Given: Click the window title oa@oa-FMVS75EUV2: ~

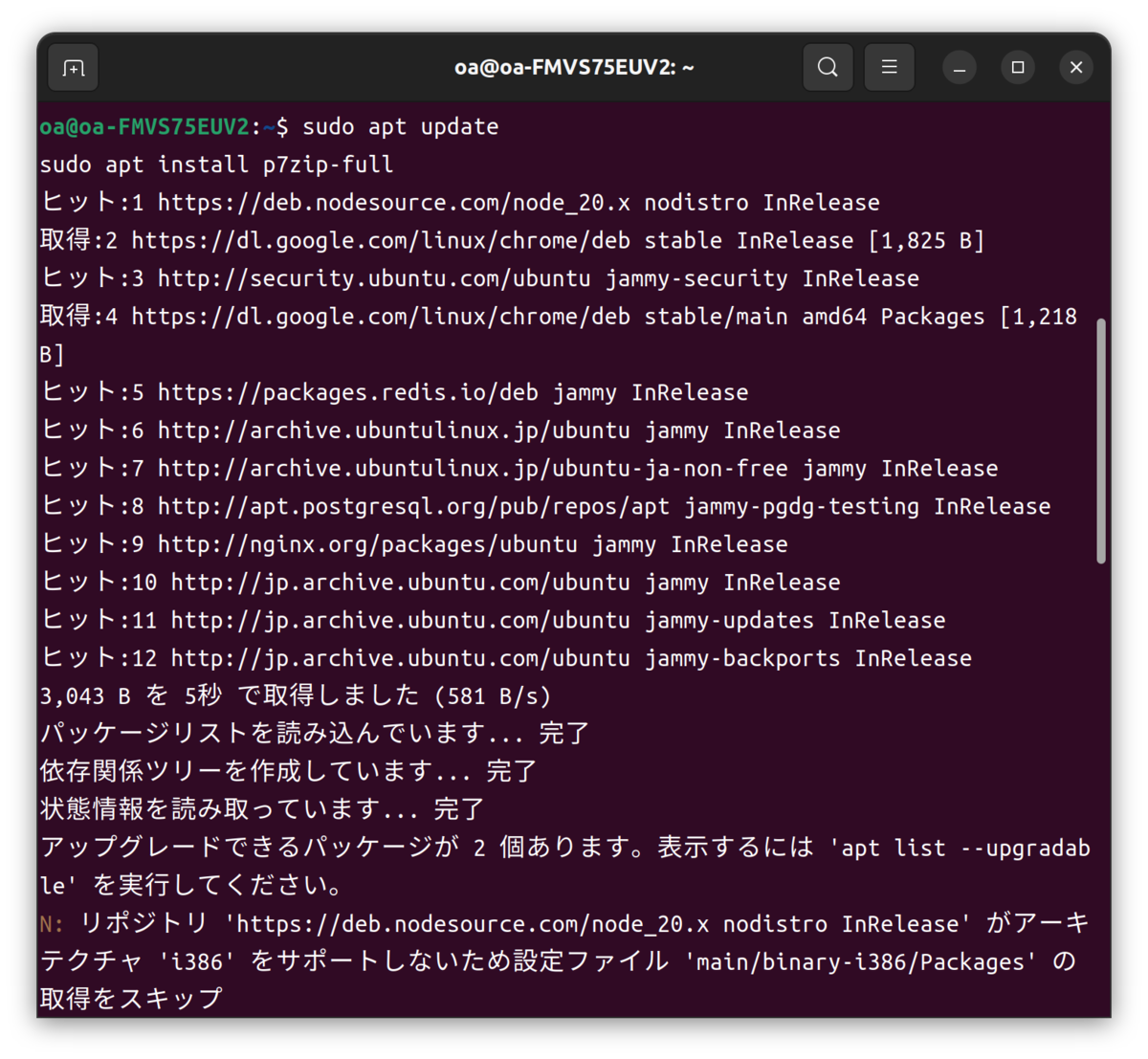Looking at the screenshot, I should pyautogui.click(x=574, y=68).
